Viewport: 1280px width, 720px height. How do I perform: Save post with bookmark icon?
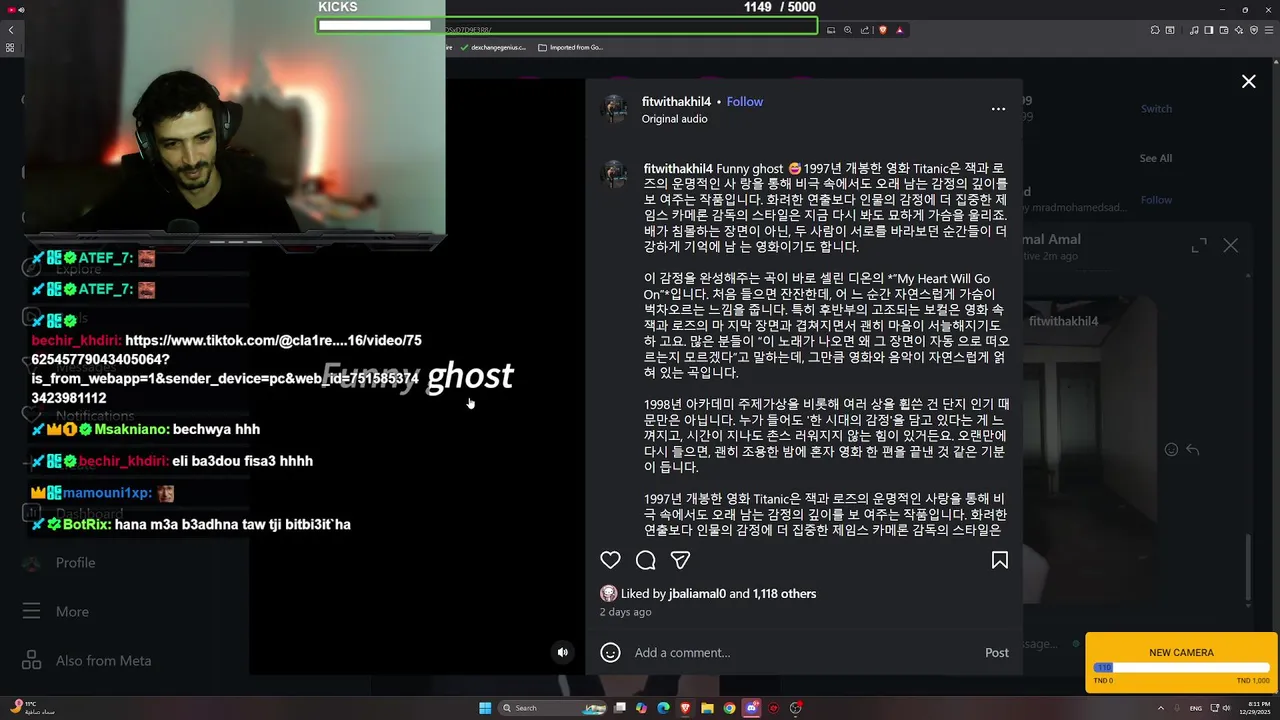(x=999, y=560)
